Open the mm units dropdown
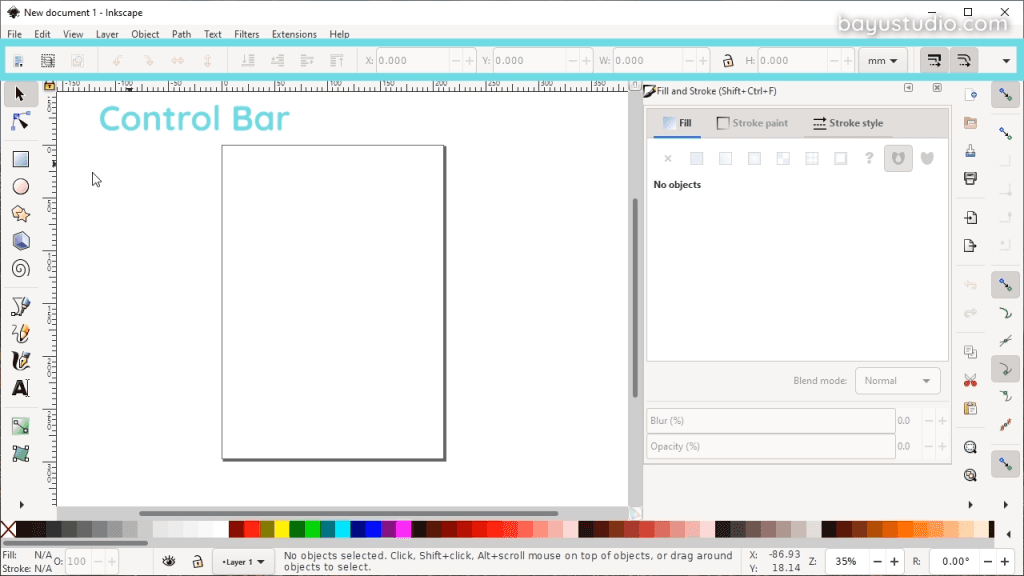 [x=882, y=61]
